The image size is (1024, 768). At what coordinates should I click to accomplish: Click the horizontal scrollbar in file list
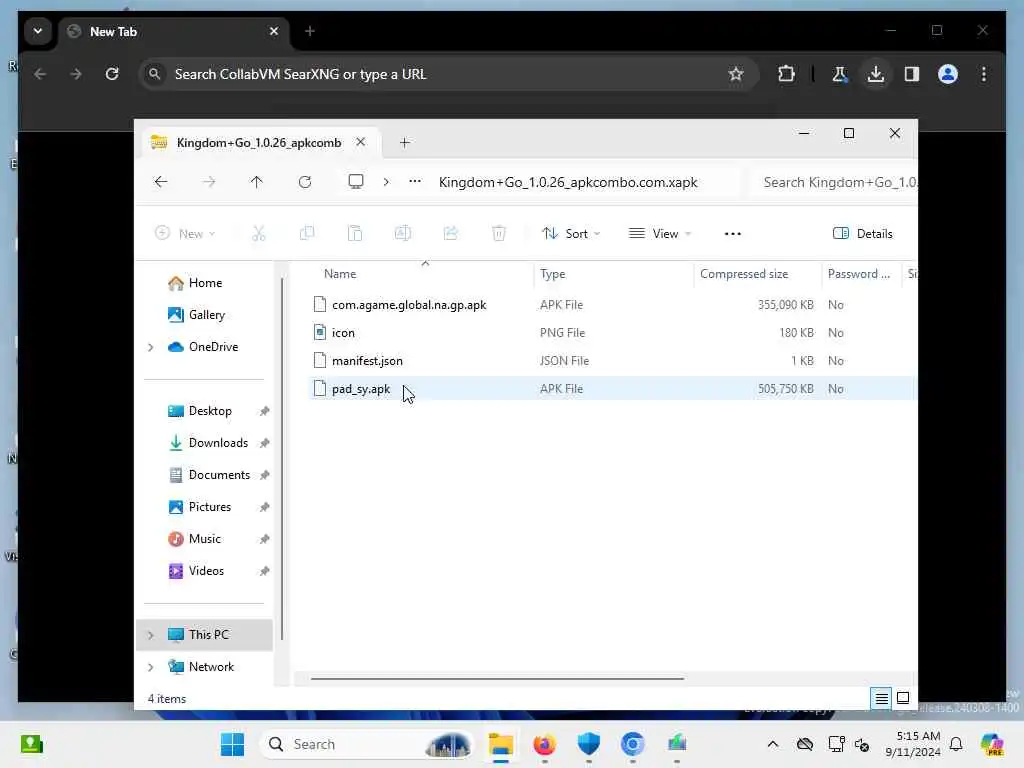498,679
